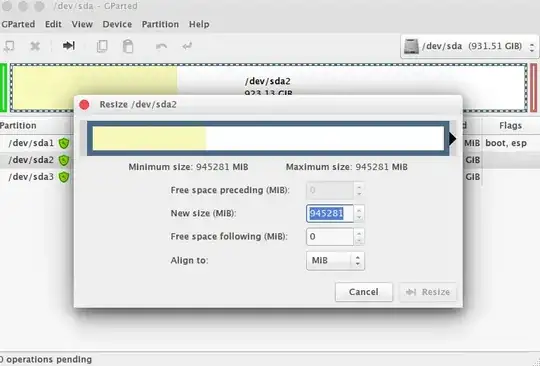The height and width of the screenshot is (366, 540).
Task: Increment the New size stepper arrows
Action: tap(359, 210)
